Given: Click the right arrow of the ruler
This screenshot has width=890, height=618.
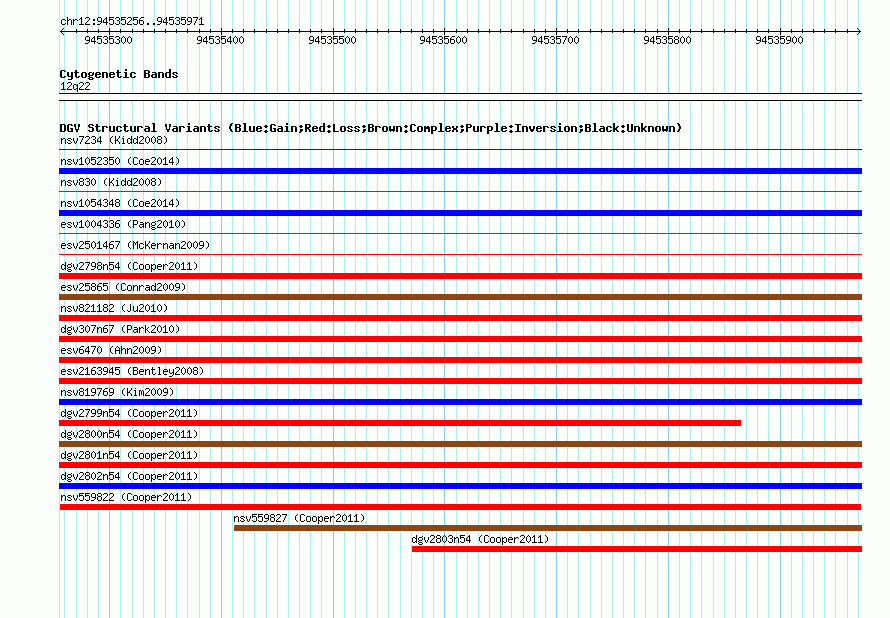Looking at the screenshot, I should coord(858,32).
